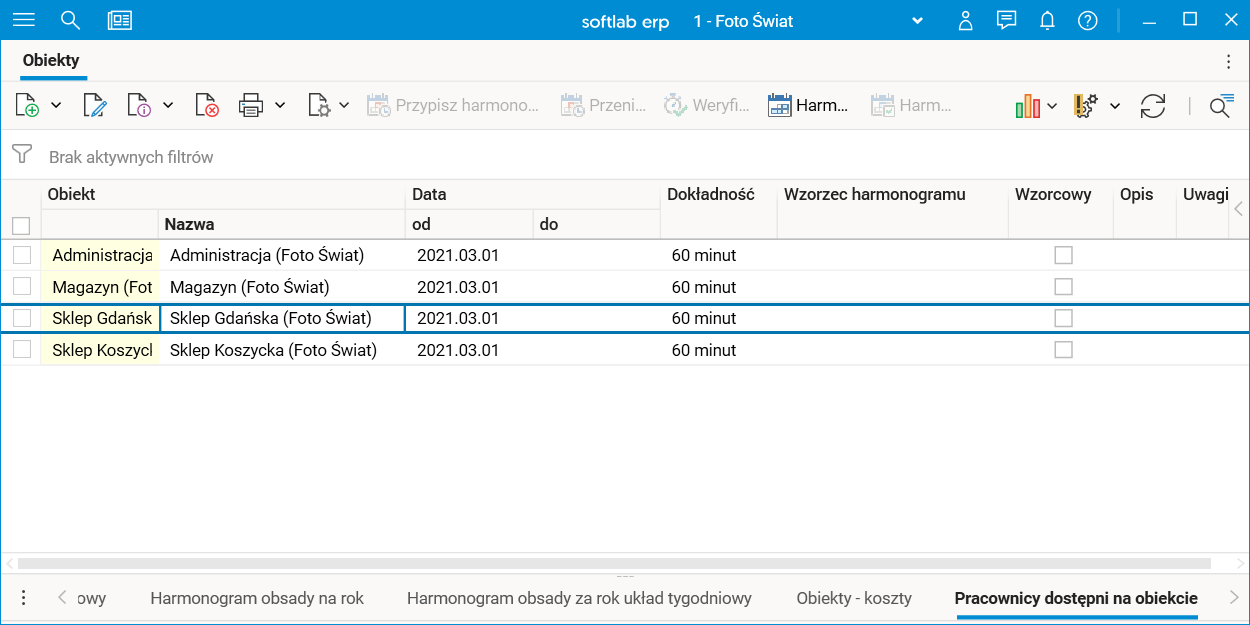Image resolution: width=1250 pixels, height=625 pixels.
Task: Expand the new document dropdown arrow
Action: coord(56,105)
